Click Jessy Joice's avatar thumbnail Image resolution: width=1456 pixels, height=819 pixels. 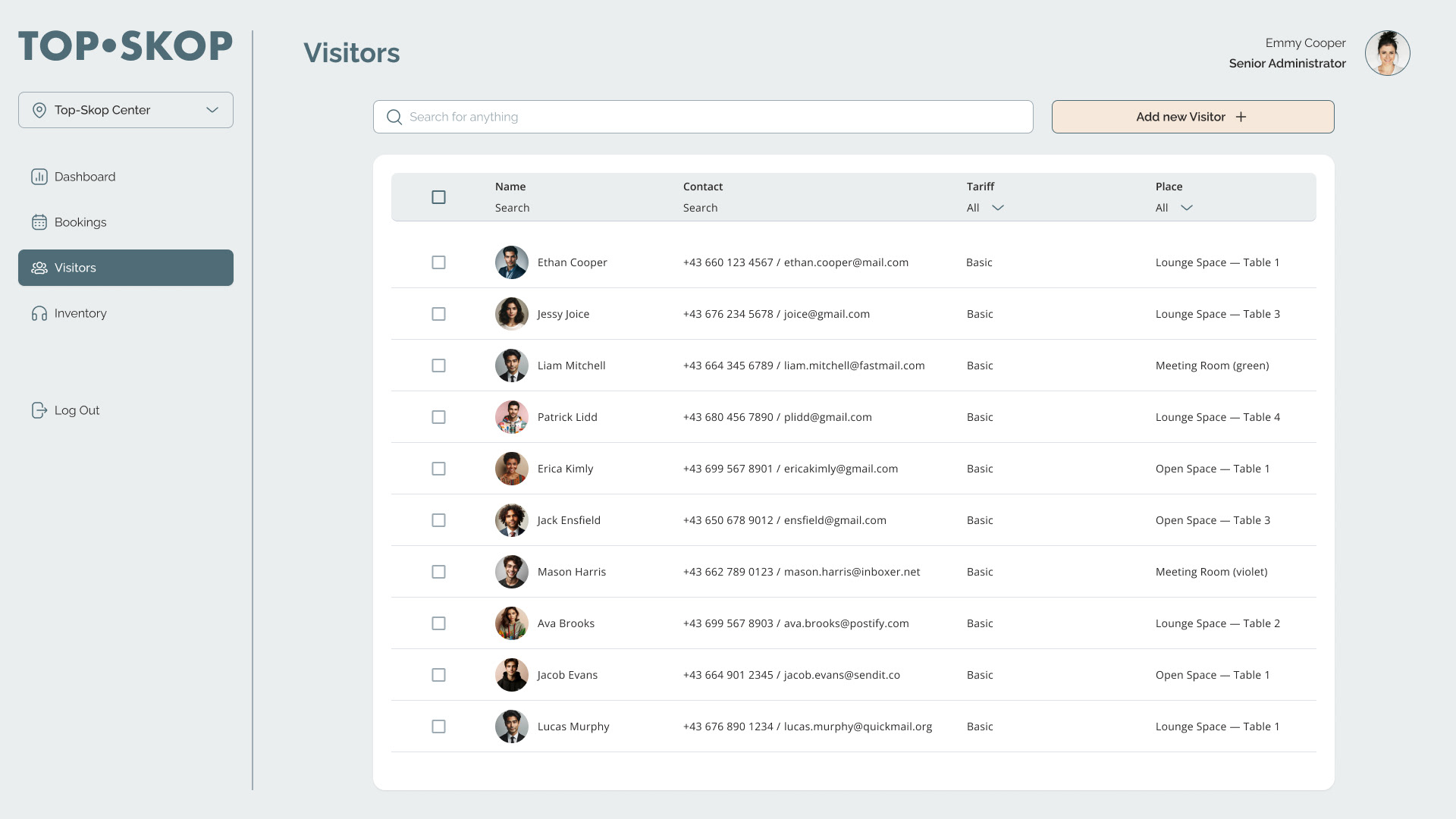click(x=512, y=314)
